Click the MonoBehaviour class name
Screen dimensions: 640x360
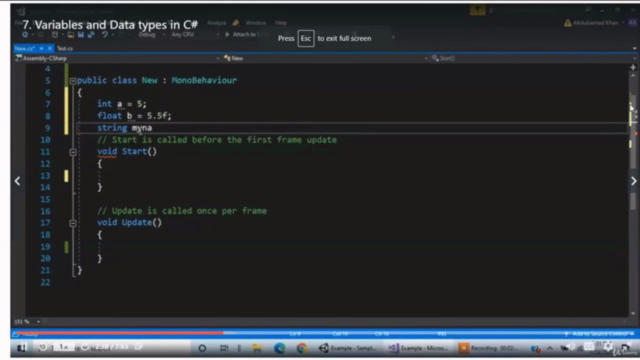204,80
